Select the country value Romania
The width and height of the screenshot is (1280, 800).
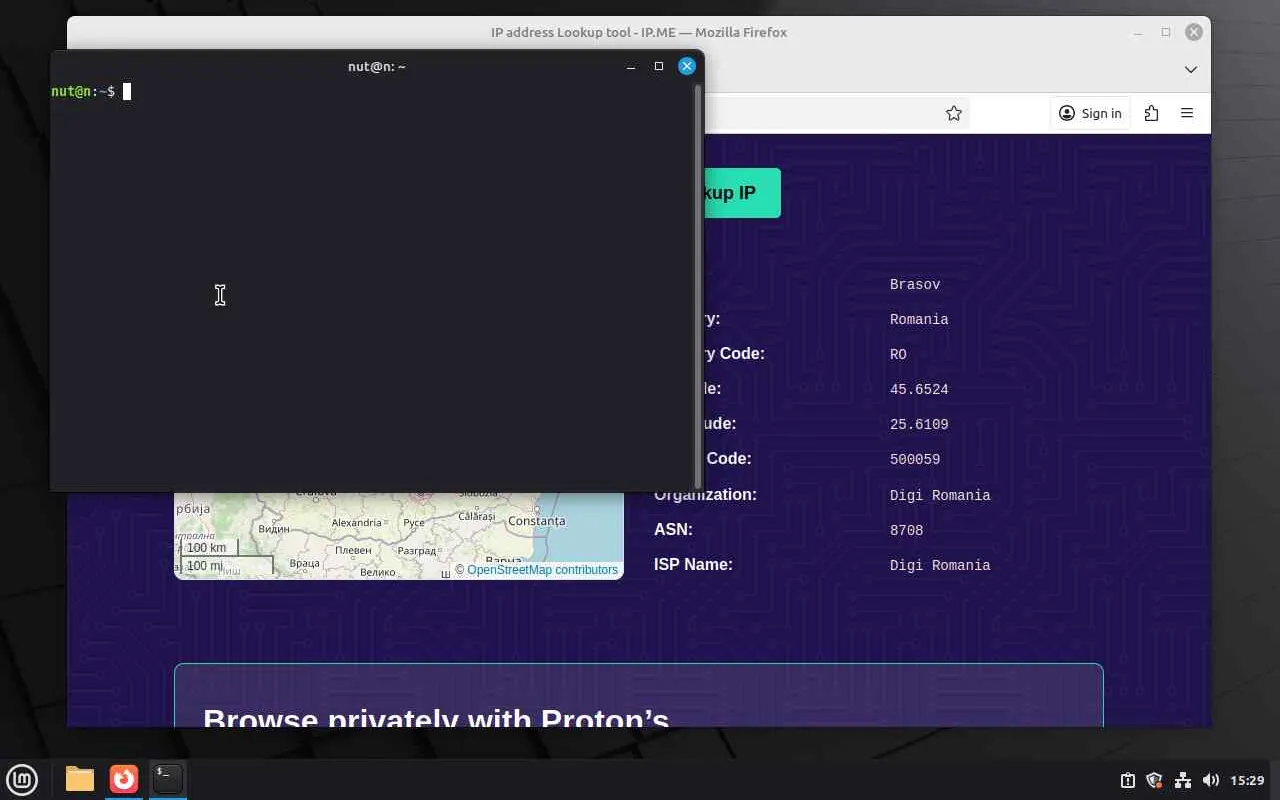(x=919, y=320)
